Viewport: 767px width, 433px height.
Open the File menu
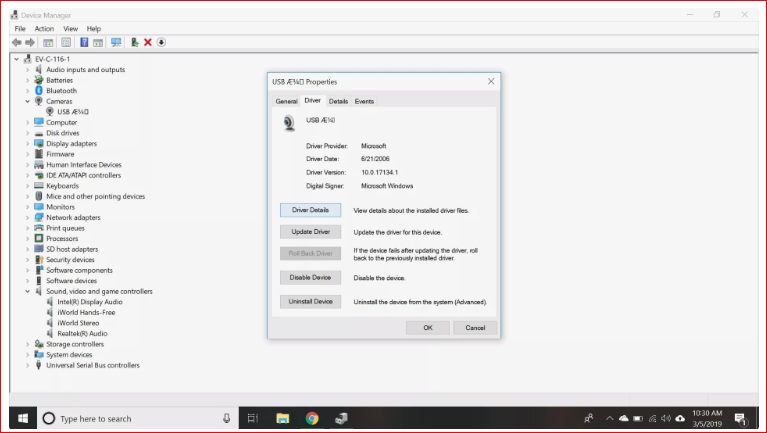tap(20, 29)
